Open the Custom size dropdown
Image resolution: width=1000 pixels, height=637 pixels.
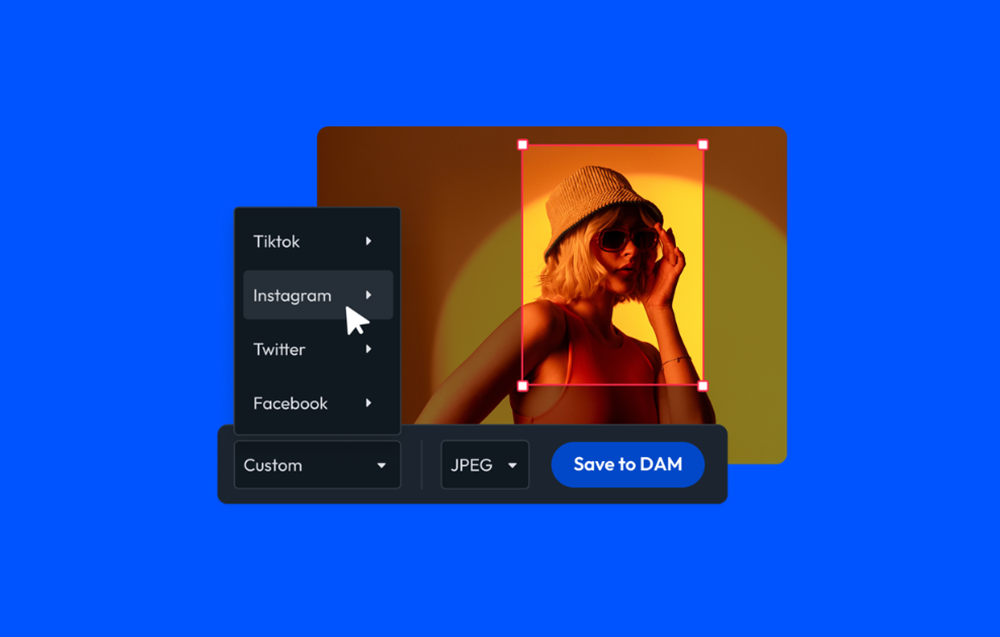point(317,464)
